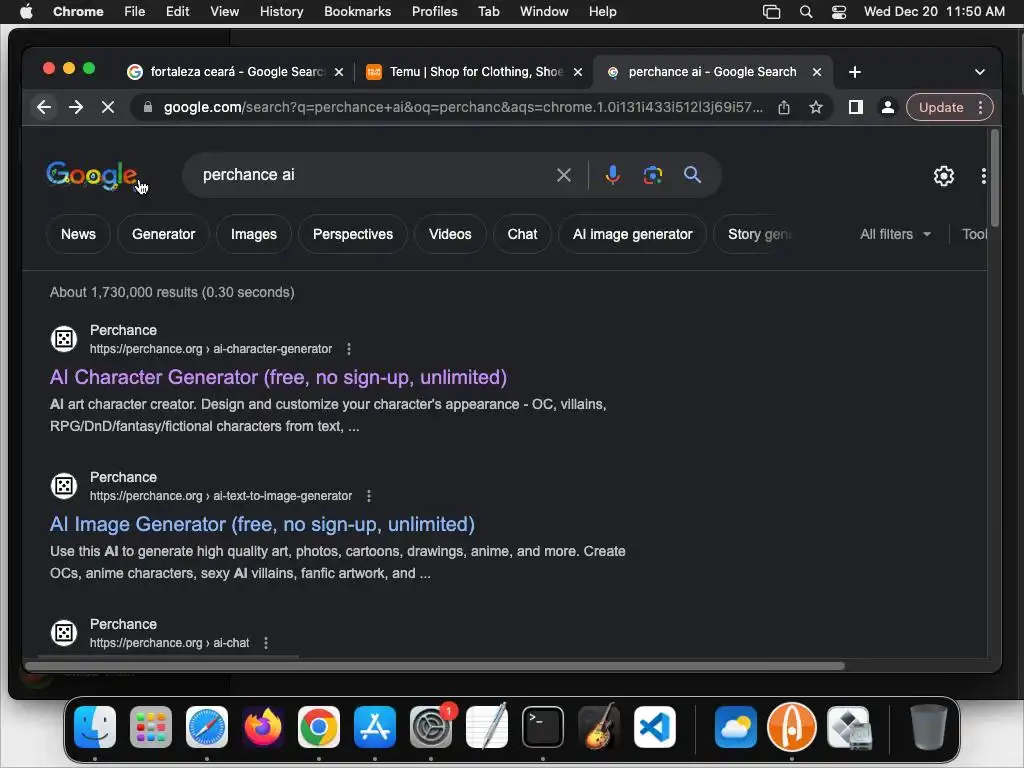Click the Update Chrome button
Image resolution: width=1024 pixels, height=768 pixels.
coord(940,107)
